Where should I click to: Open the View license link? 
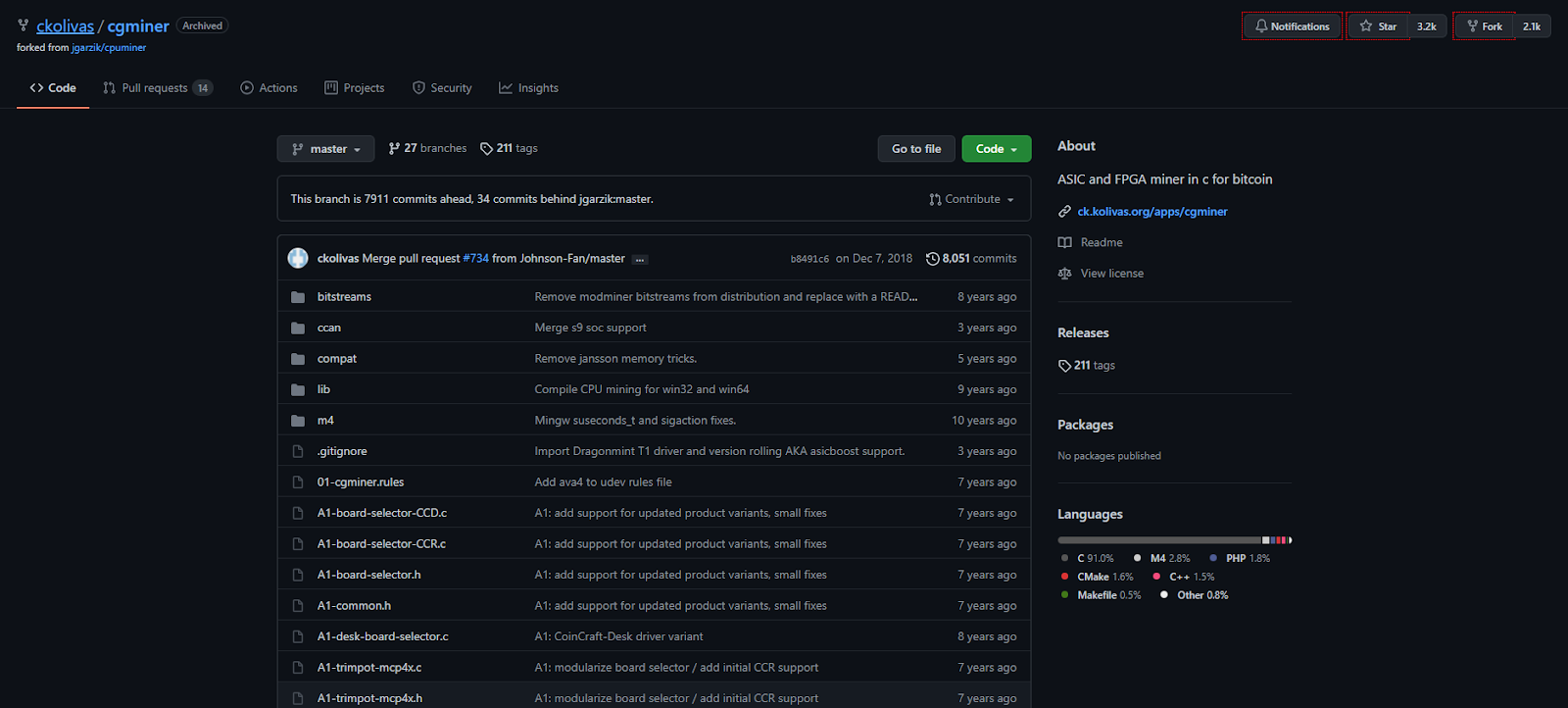click(x=1112, y=274)
